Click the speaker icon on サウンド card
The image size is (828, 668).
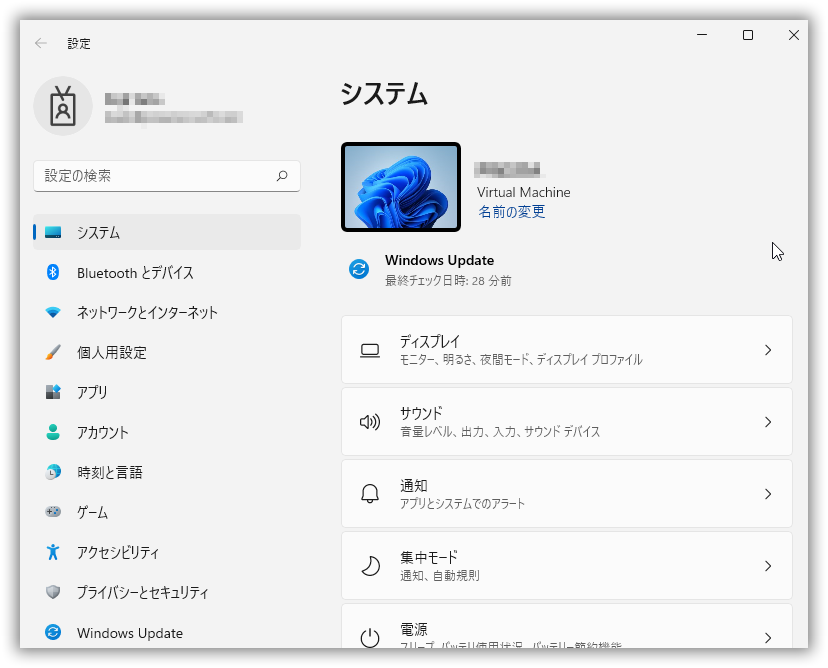click(370, 422)
